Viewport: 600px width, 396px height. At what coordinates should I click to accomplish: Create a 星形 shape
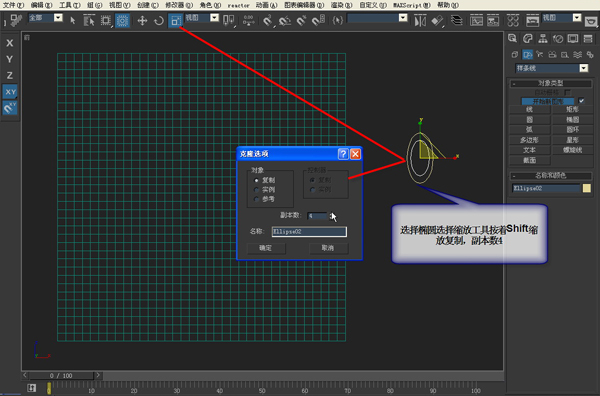tap(572, 140)
